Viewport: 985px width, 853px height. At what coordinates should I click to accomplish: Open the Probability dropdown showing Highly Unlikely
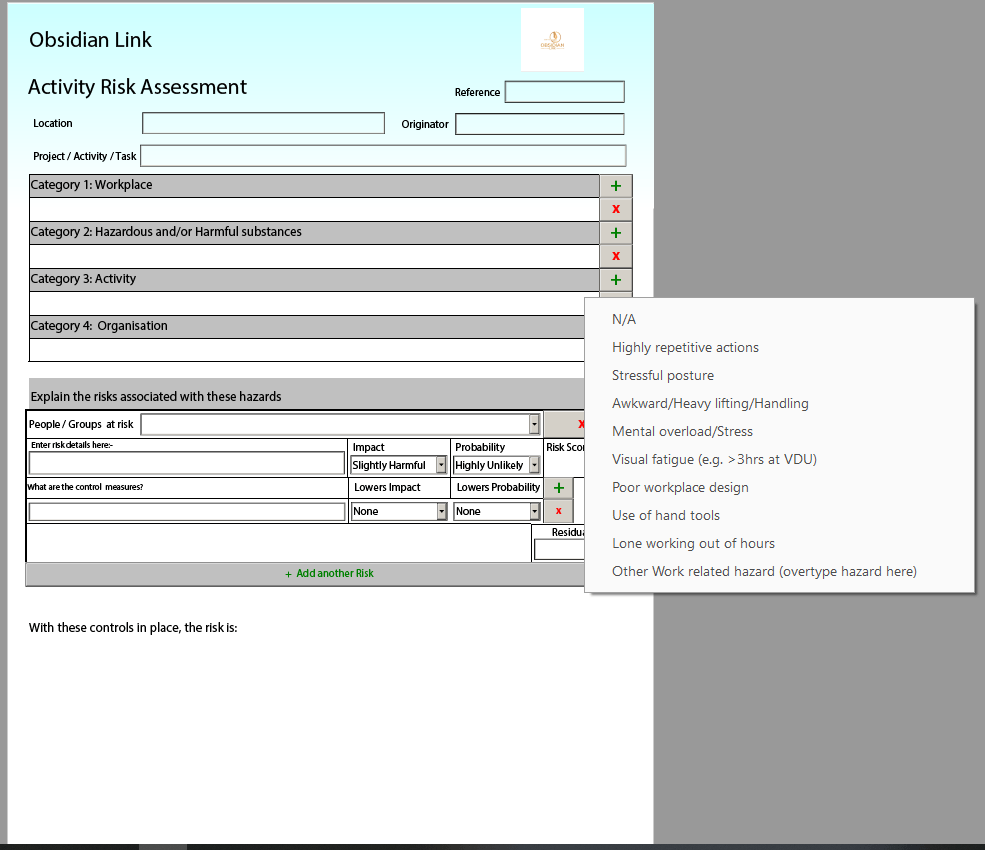(534, 465)
